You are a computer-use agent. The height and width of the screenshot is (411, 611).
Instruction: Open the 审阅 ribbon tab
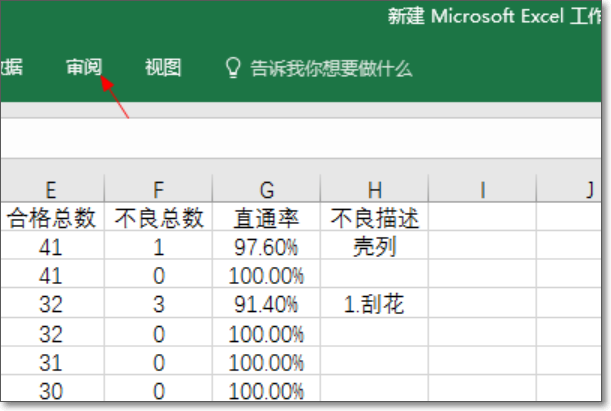tap(84, 68)
